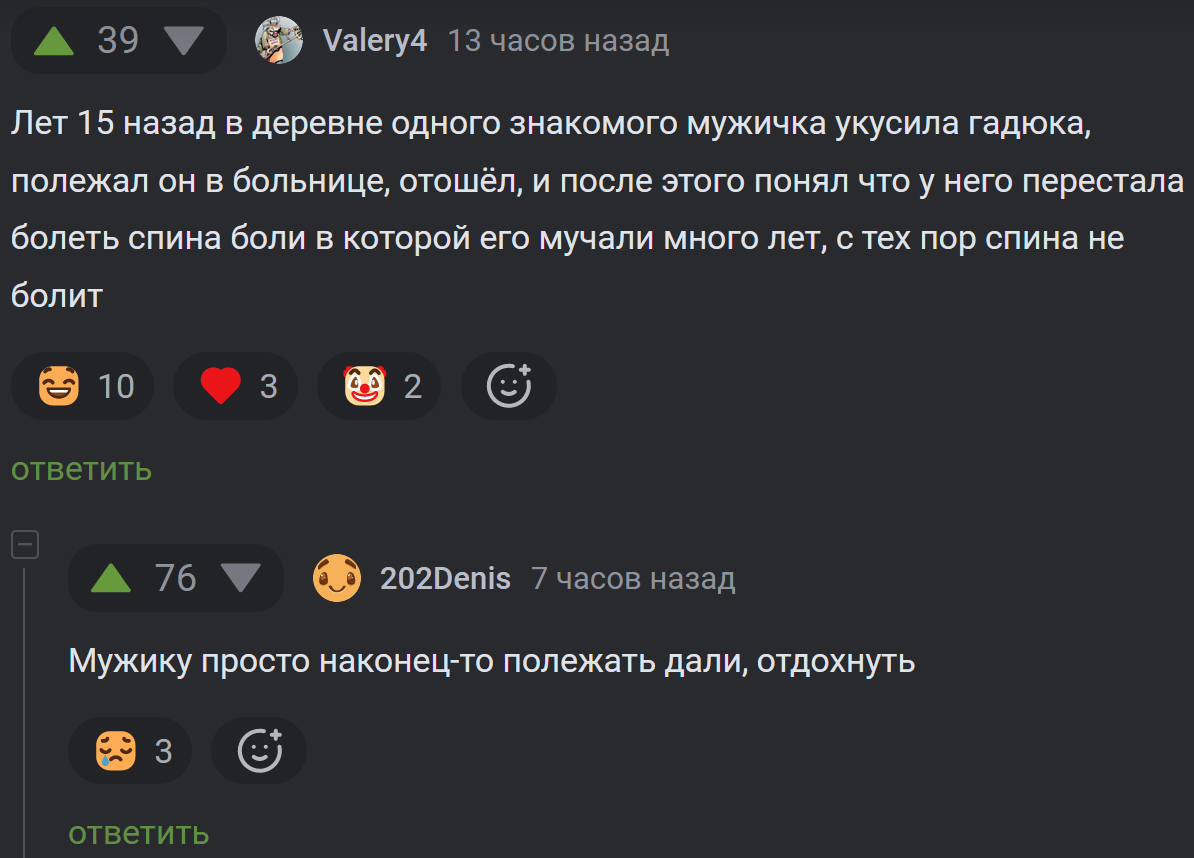The image size is (1194, 858).
Task: Open 202Denis's orange smiley avatar
Action: [337, 579]
